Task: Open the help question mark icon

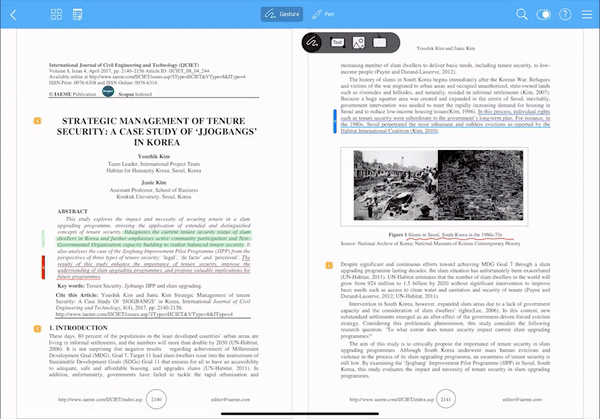Action: tap(565, 15)
